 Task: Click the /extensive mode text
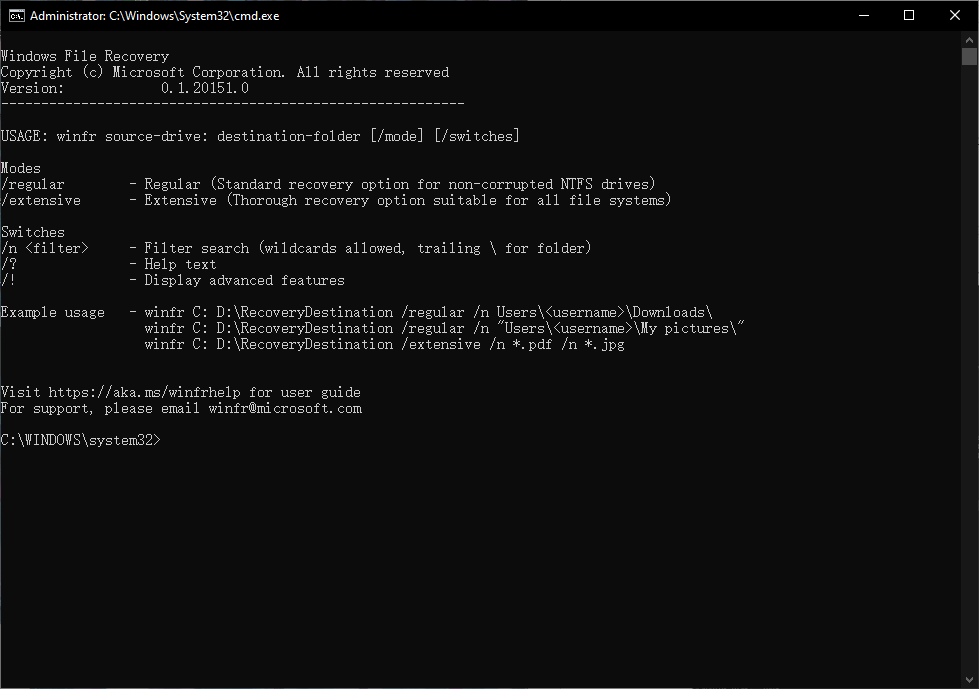(41, 200)
